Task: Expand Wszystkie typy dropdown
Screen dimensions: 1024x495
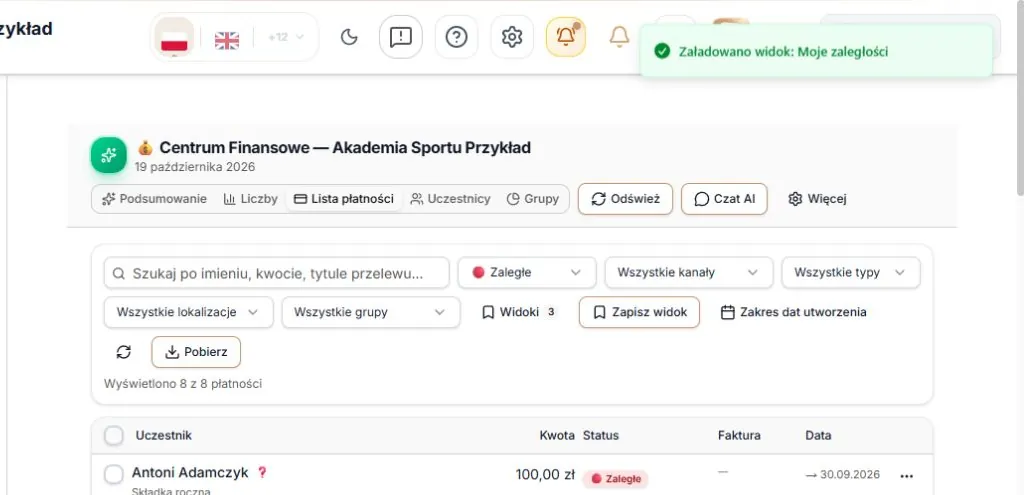Action: pyautogui.click(x=851, y=273)
